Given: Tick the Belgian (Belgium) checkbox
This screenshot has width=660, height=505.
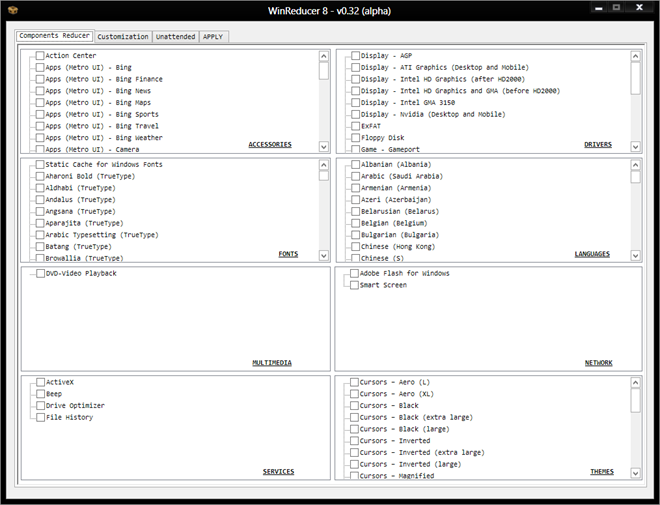Looking at the screenshot, I should (356, 223).
